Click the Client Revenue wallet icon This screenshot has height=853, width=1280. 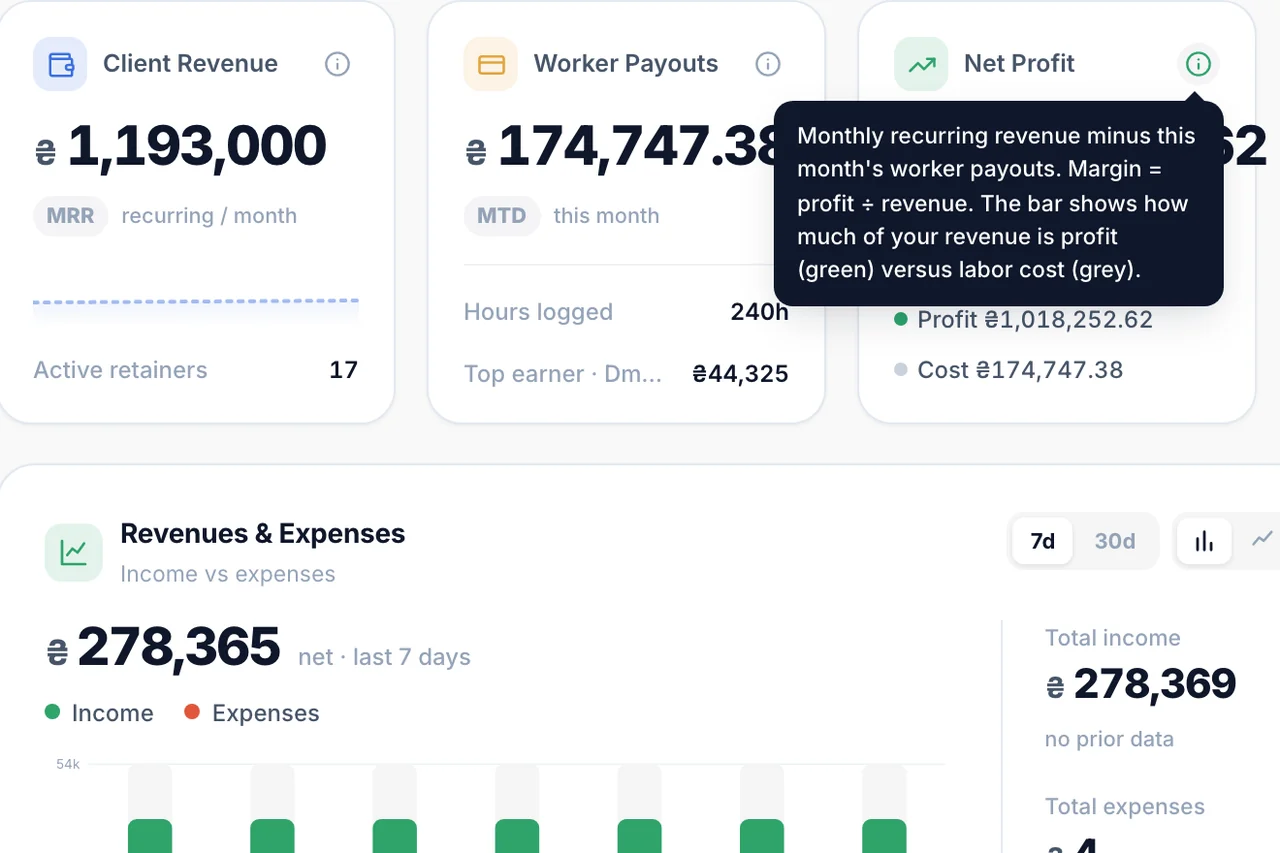(x=60, y=64)
